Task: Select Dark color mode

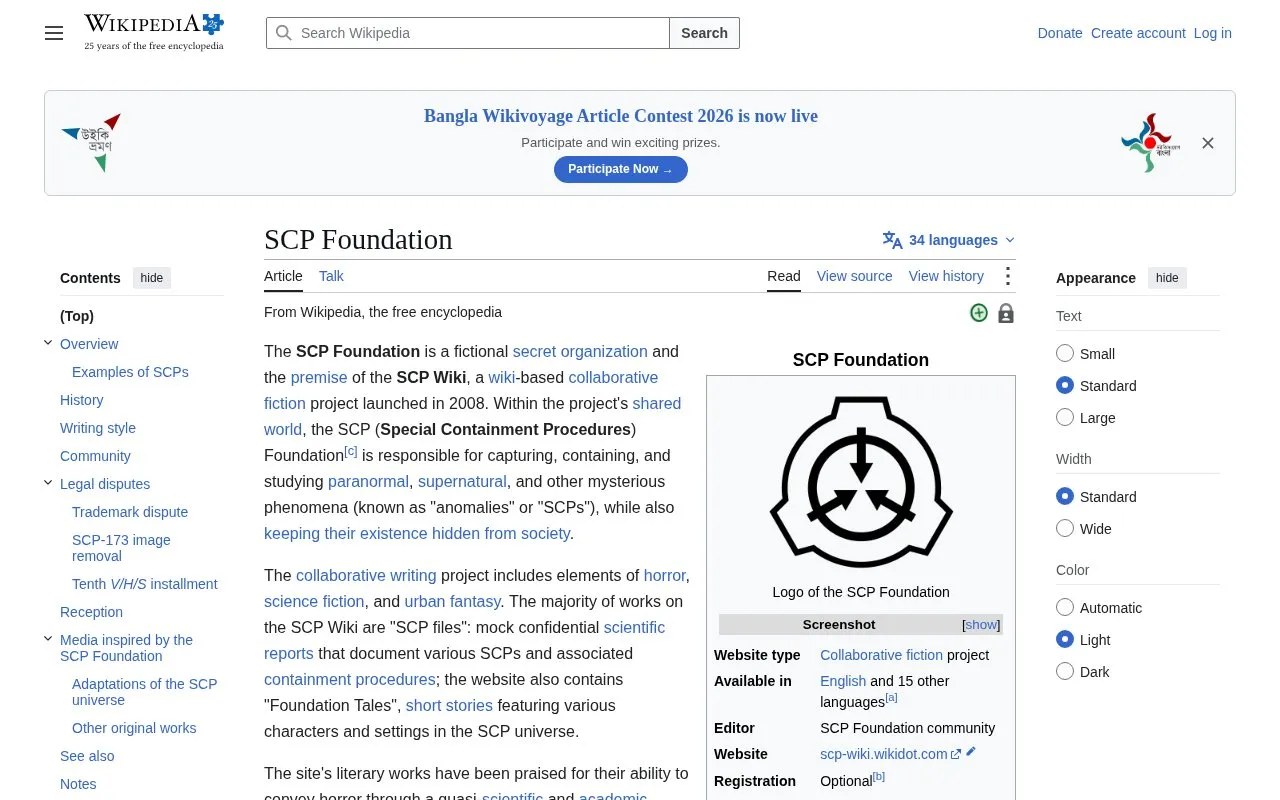Action: click(1065, 671)
